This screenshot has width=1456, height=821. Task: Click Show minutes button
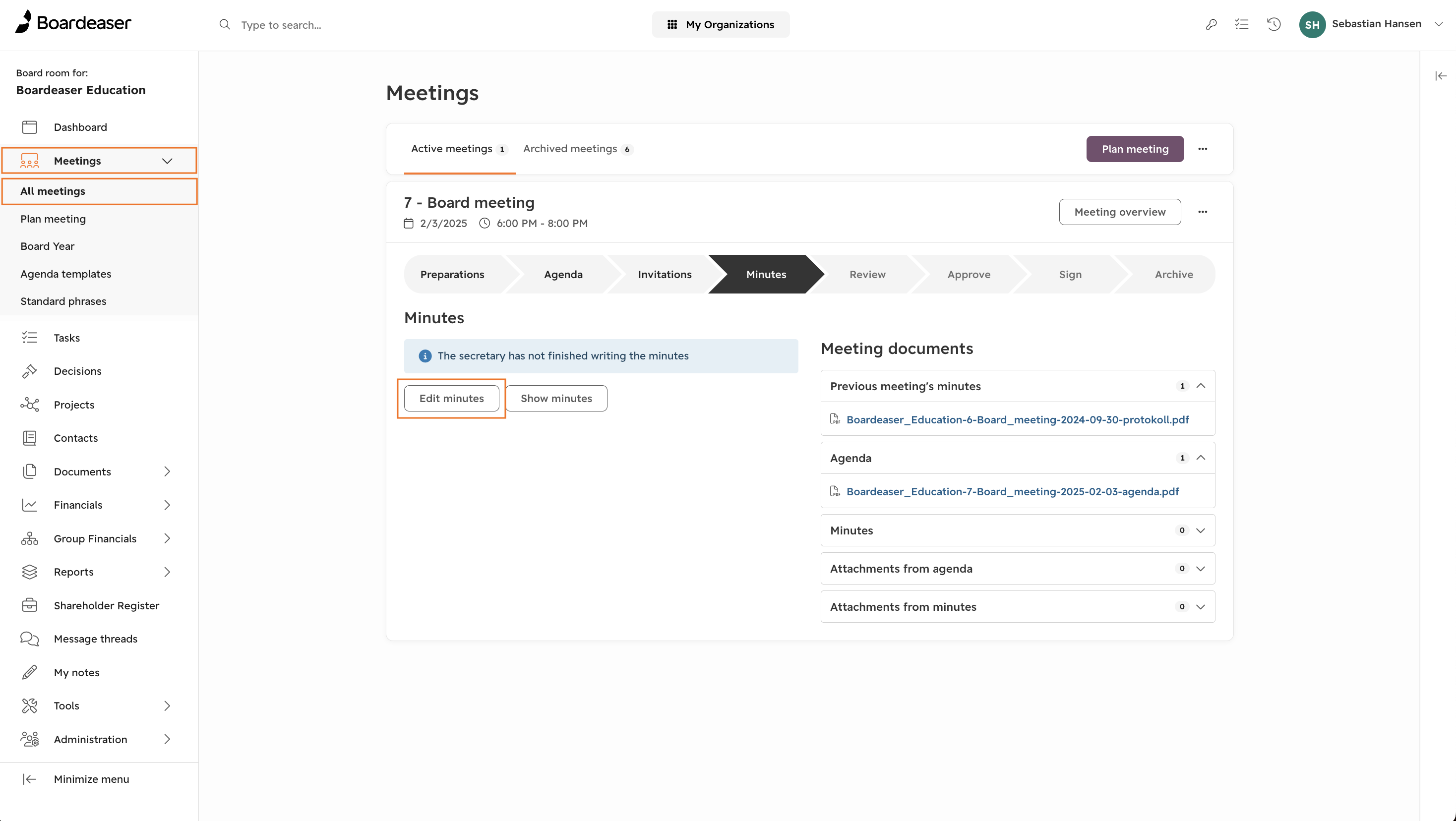556,398
